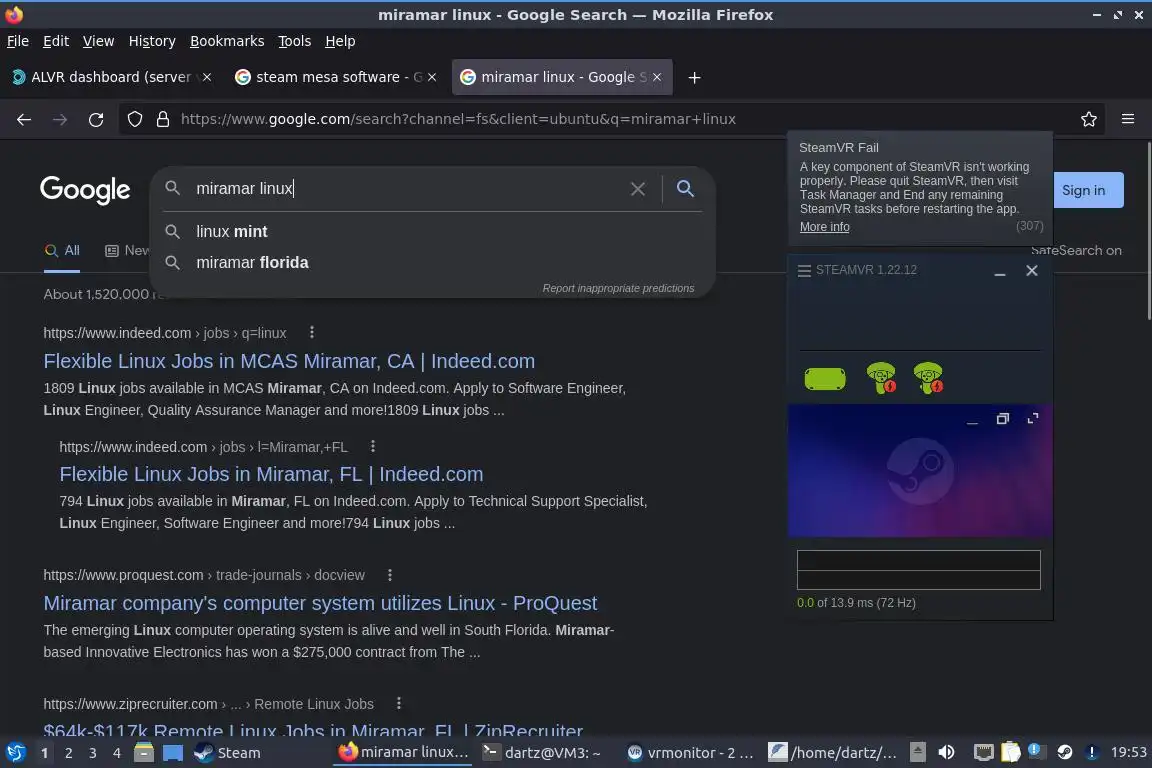The image size is (1152, 768).
Task: Open the Miramar company's ProQuest result
Action: click(320, 603)
